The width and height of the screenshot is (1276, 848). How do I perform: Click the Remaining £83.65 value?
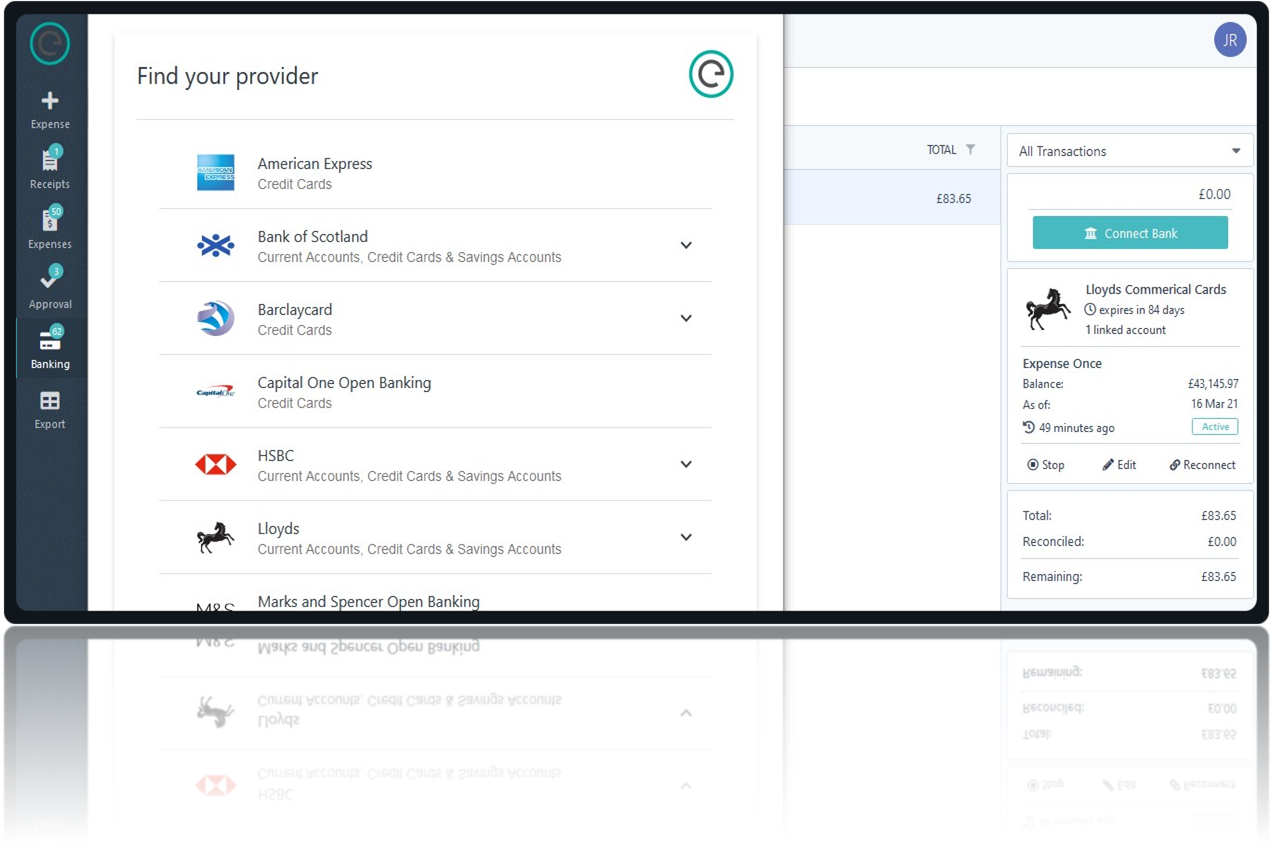[1219, 577]
